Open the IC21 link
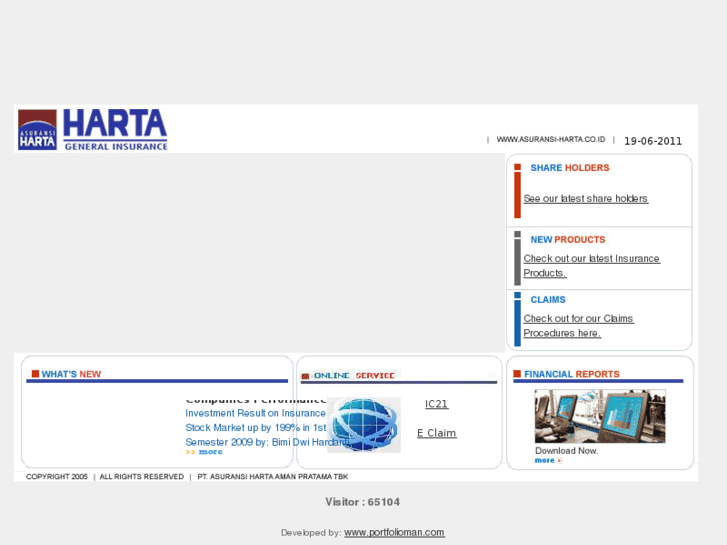Viewport: 727px width, 545px height. click(436, 404)
